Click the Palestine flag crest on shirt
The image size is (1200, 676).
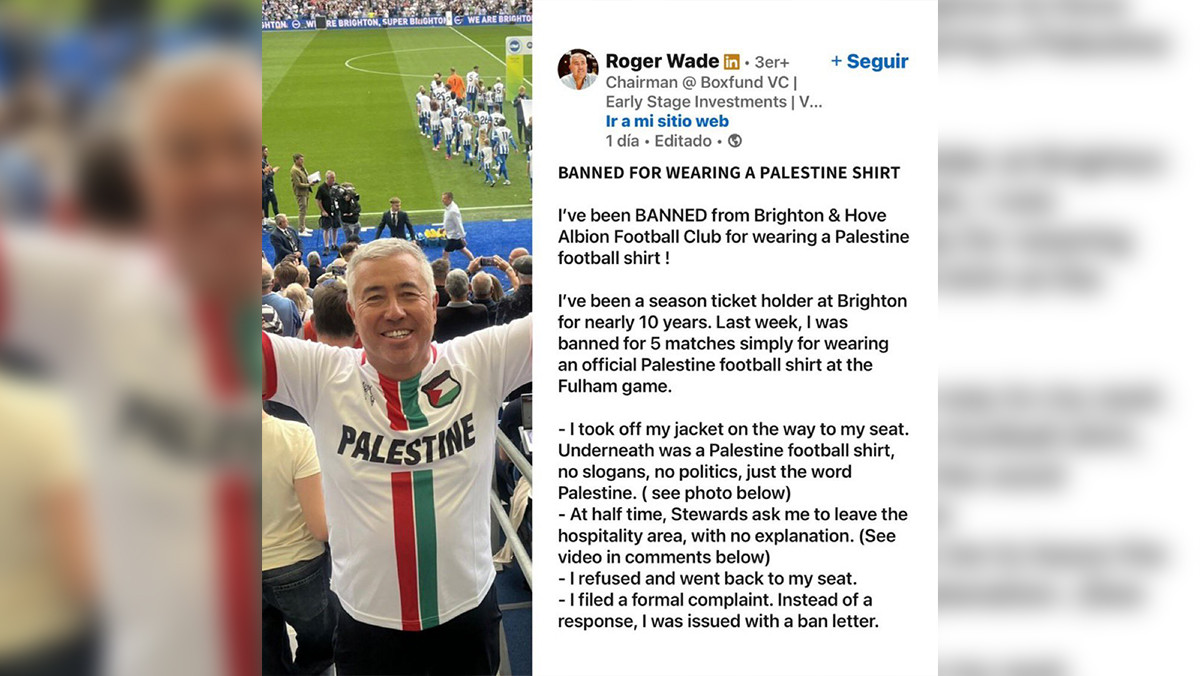point(440,388)
